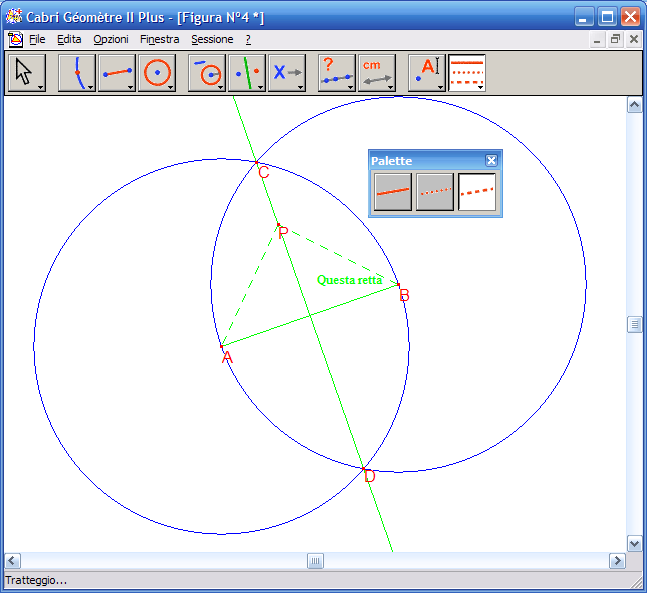Expand the Curves toolbox dropdown arrow
647x600 pixels.
point(170,87)
